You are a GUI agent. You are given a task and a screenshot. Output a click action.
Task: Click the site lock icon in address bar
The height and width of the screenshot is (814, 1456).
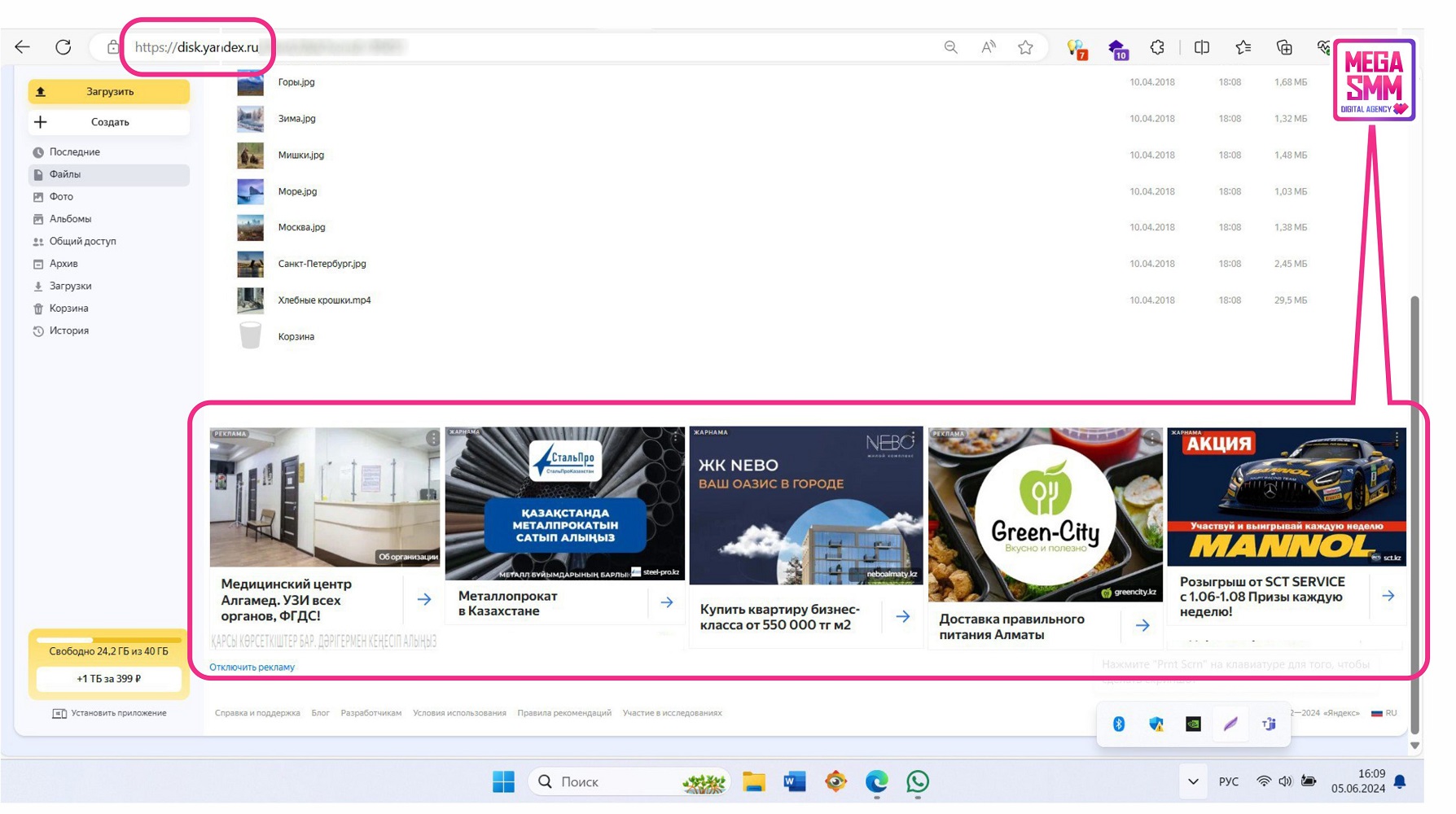point(113,47)
